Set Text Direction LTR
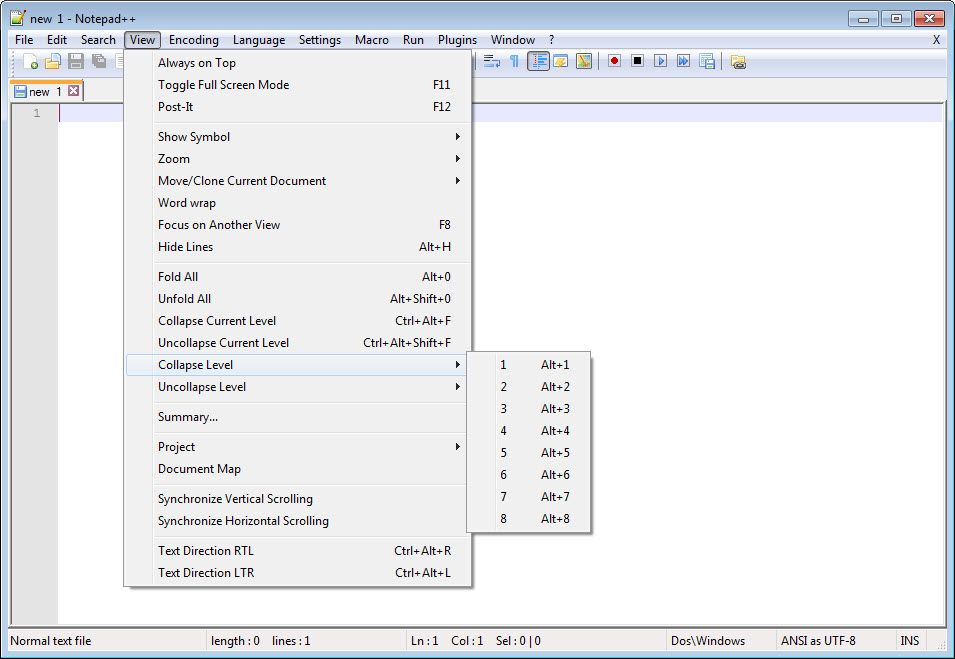Screen dimensions: 955x659 click(x=297, y=573)
